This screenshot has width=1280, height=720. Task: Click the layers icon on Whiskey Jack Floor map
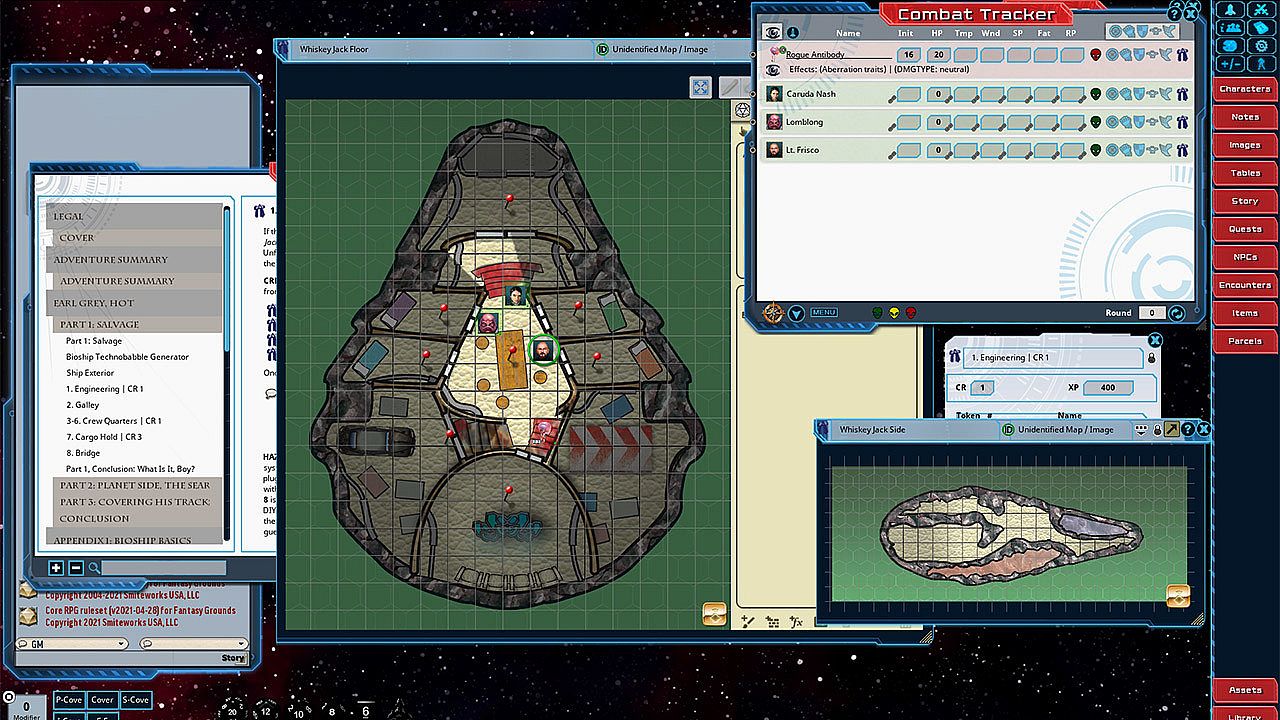(x=714, y=614)
